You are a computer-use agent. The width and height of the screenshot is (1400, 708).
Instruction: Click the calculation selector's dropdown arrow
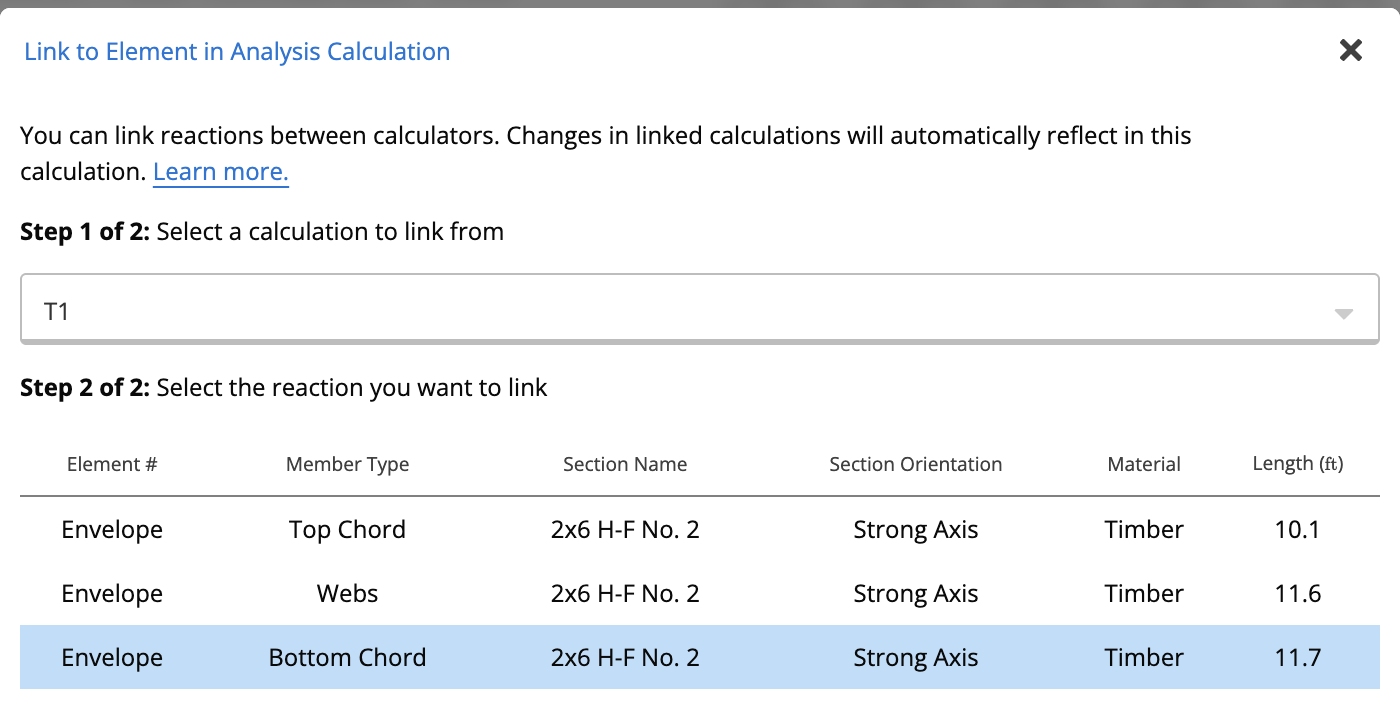1343,314
